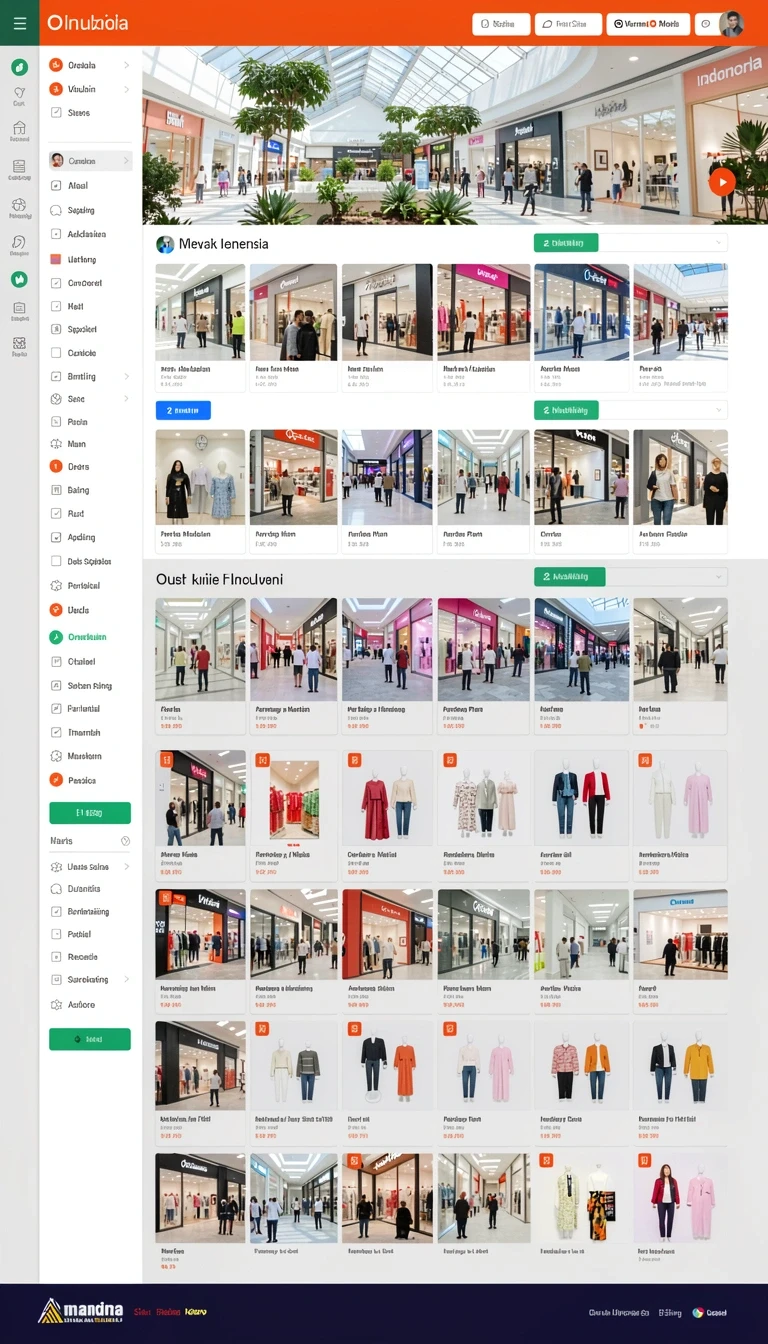
Task: Open the dropdown beside Oust kiirie Flnoulveni heading
Action: click(x=667, y=576)
